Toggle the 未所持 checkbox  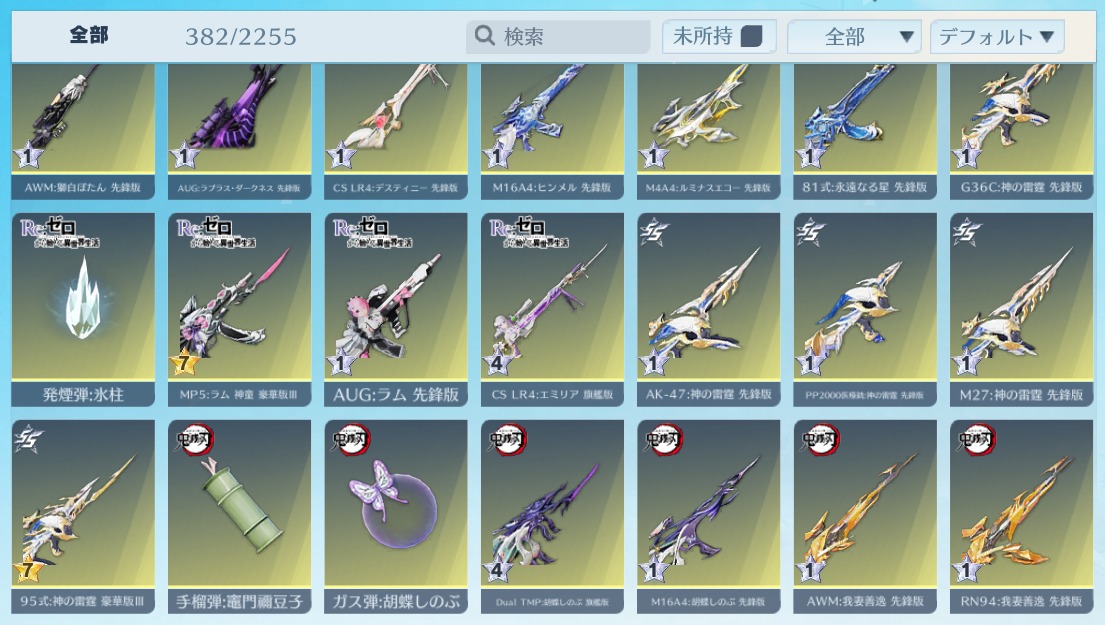point(751,36)
